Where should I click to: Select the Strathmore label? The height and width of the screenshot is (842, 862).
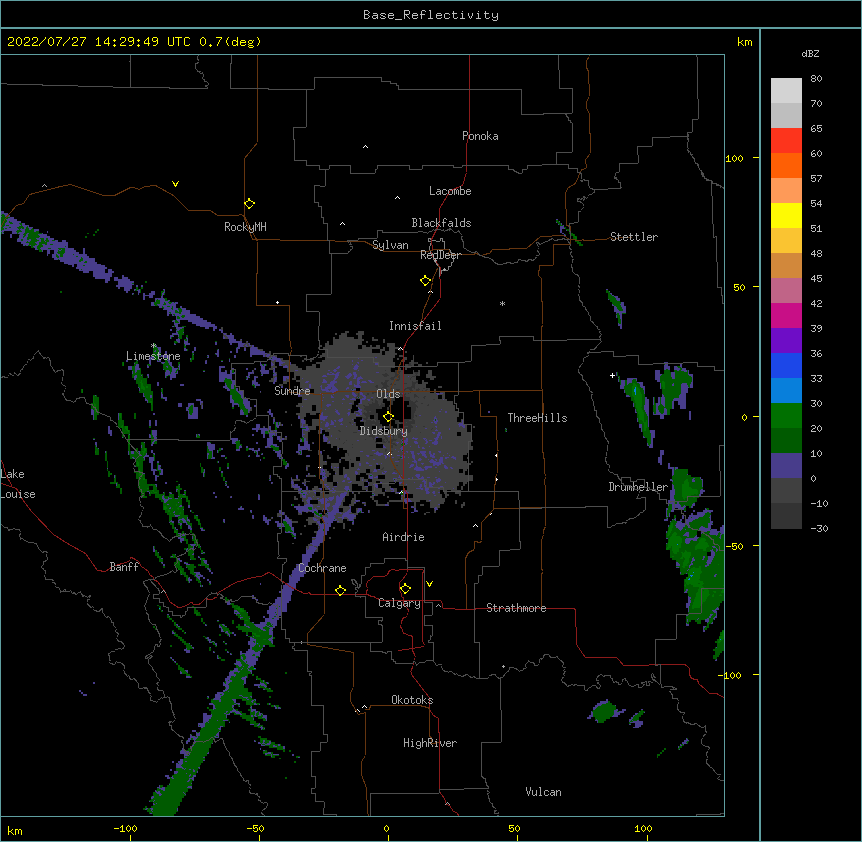[x=516, y=608]
